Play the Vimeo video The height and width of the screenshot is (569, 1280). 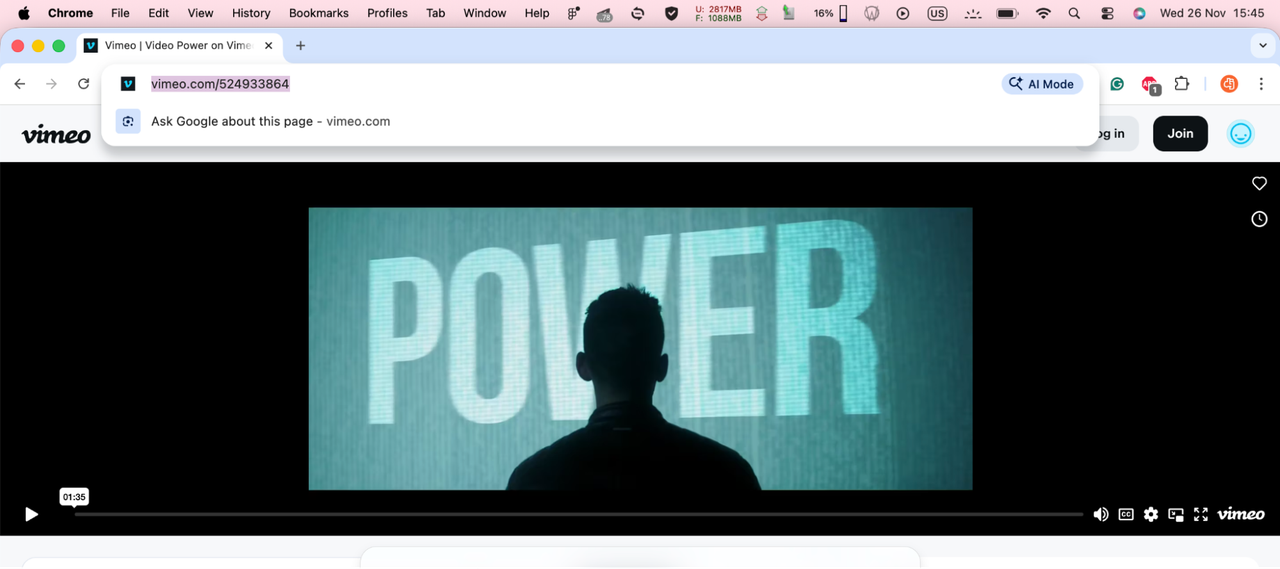coord(31,514)
